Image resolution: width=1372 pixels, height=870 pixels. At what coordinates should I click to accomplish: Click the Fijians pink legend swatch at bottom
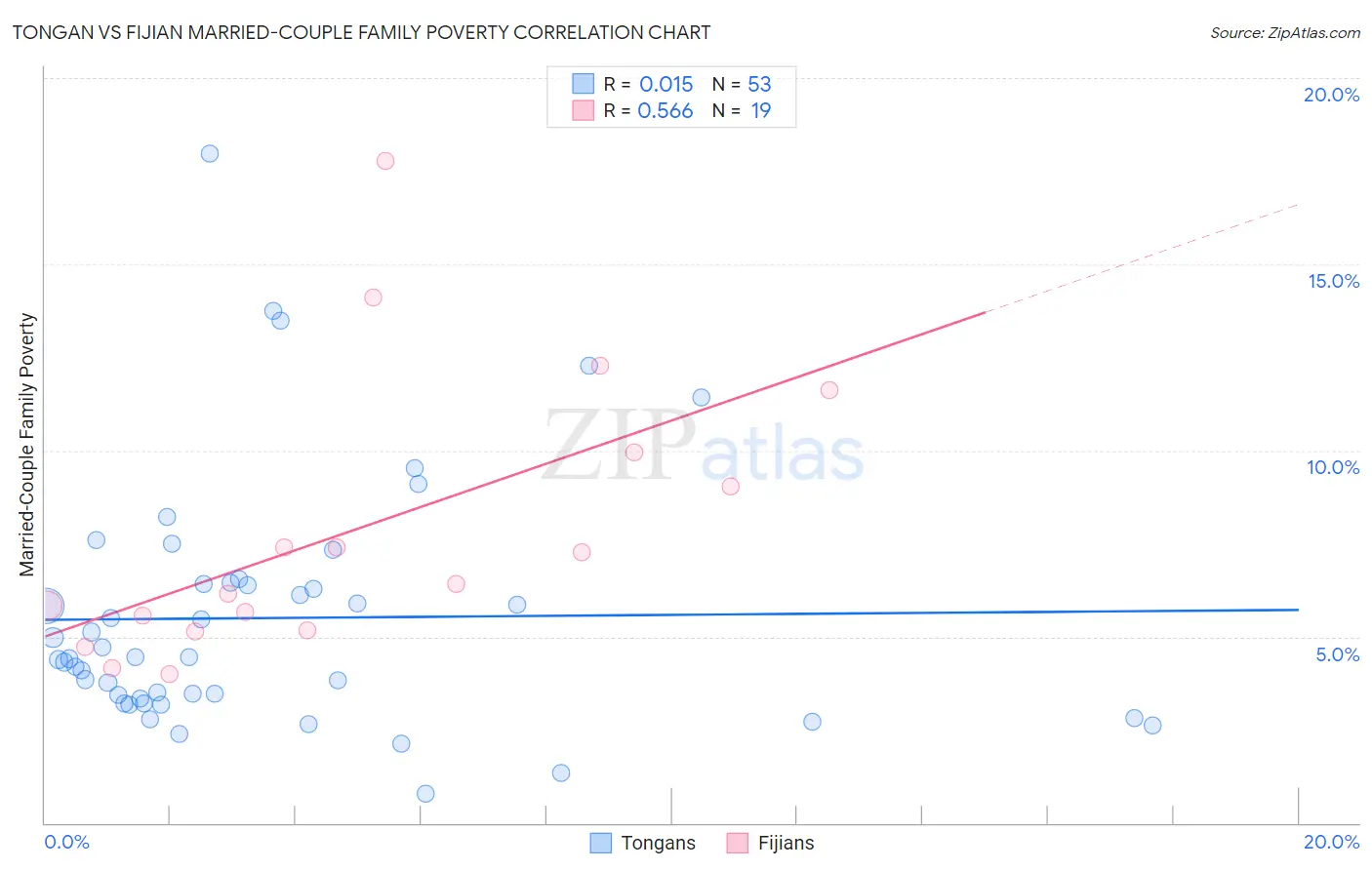point(738,843)
